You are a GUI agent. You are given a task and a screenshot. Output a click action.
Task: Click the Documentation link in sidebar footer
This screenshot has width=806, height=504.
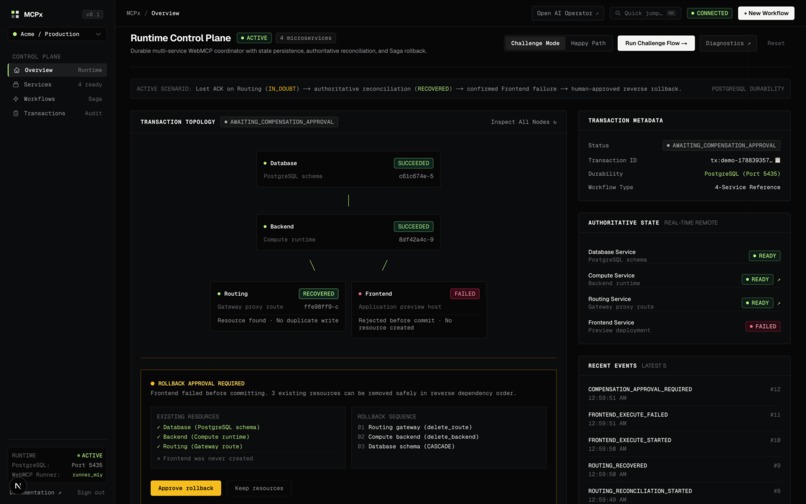(35, 493)
